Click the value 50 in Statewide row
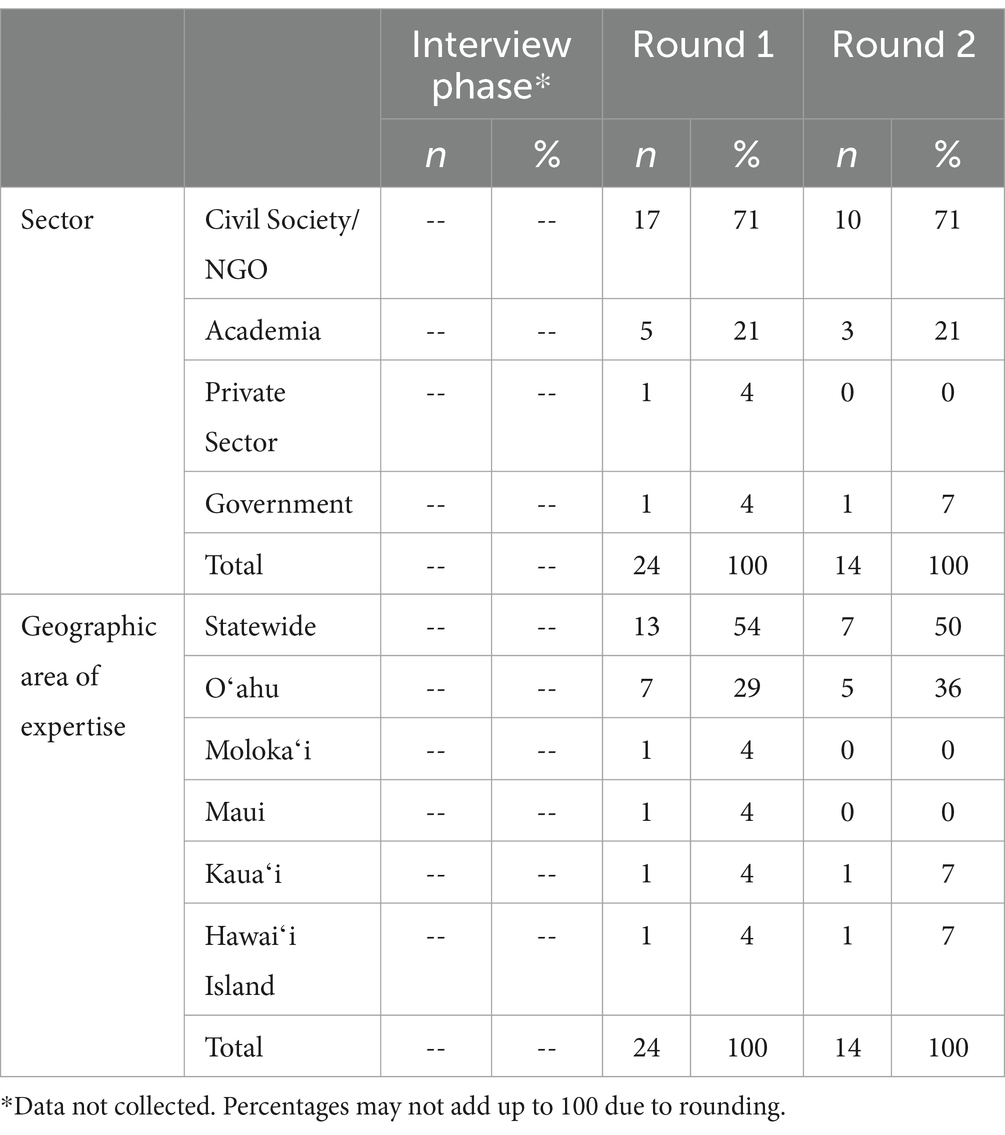Screen dimensions: 1005x1135 [947, 627]
